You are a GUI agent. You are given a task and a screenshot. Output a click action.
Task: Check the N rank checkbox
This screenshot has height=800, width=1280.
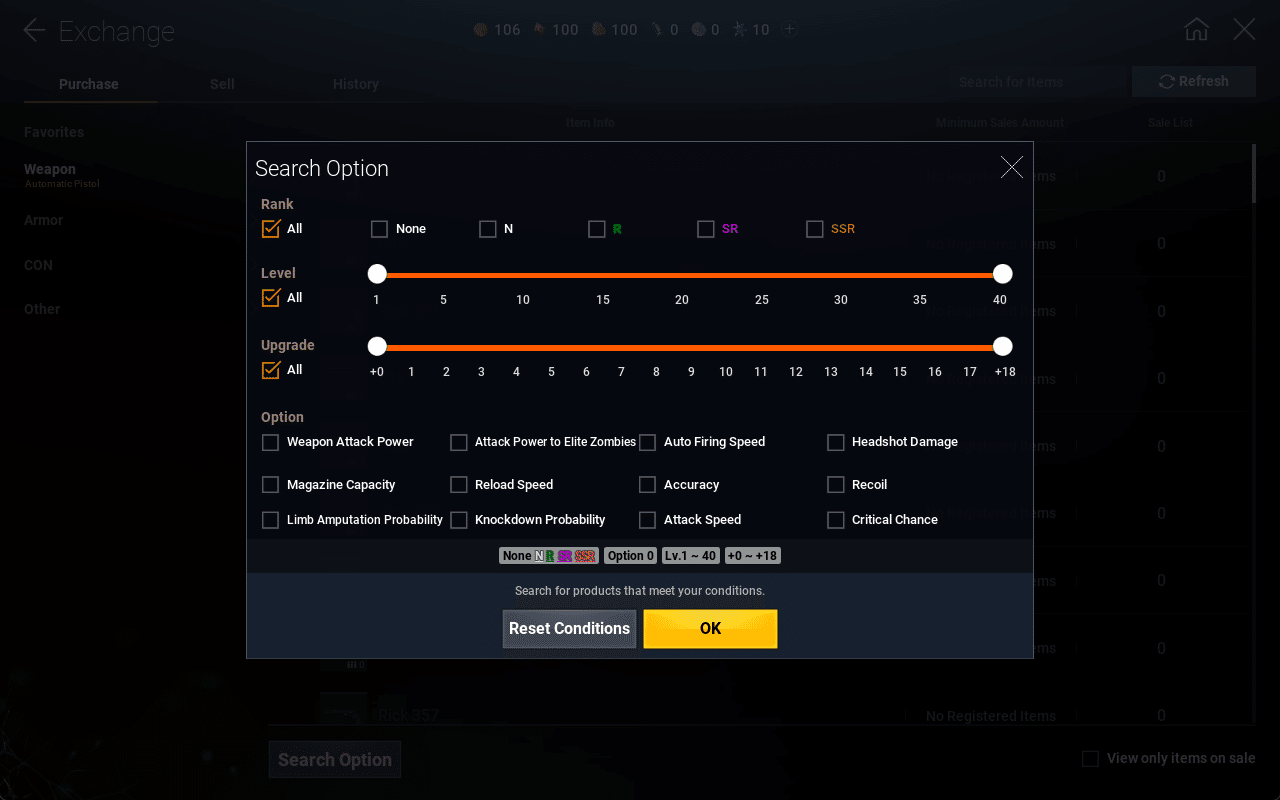pos(488,229)
